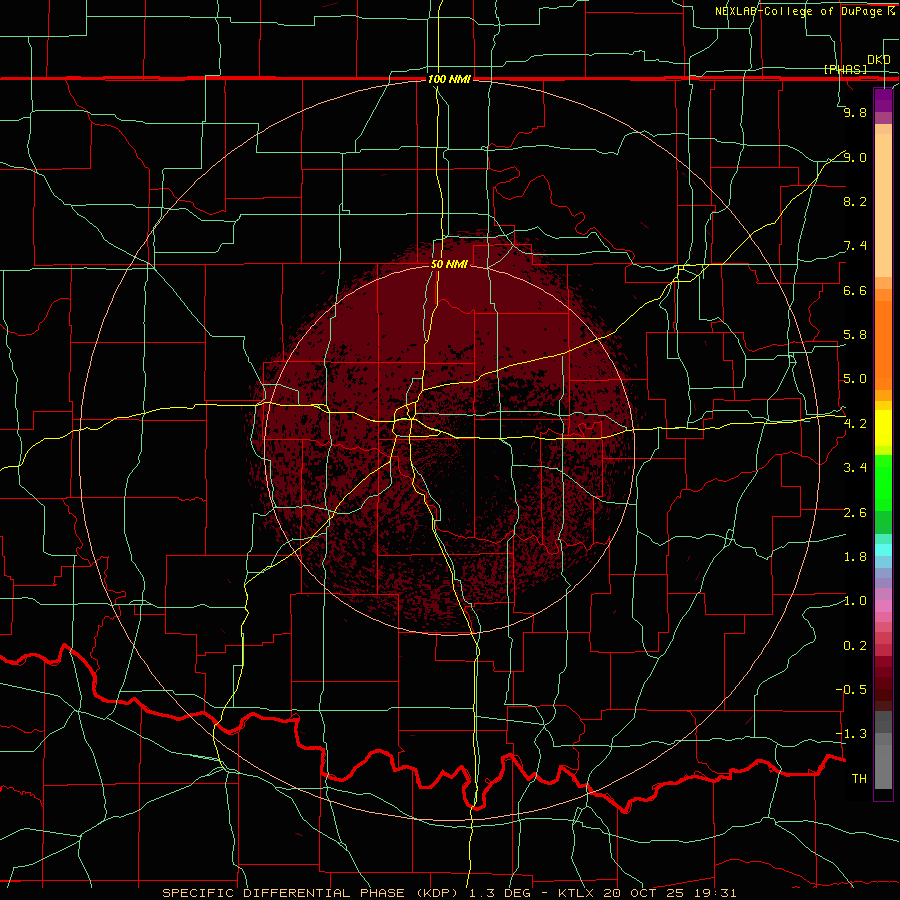Screen dimensions: 900x900
Task: Click the 1.0 scale value
Action: pyautogui.click(x=855, y=601)
